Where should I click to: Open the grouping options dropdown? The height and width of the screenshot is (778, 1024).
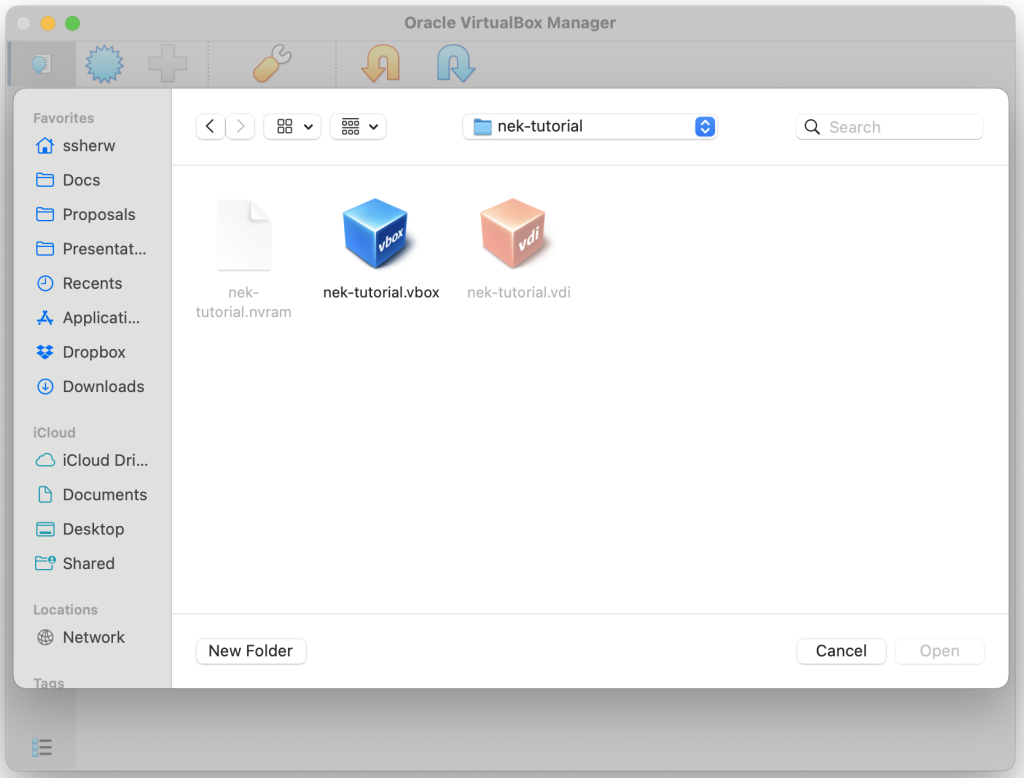tap(358, 126)
